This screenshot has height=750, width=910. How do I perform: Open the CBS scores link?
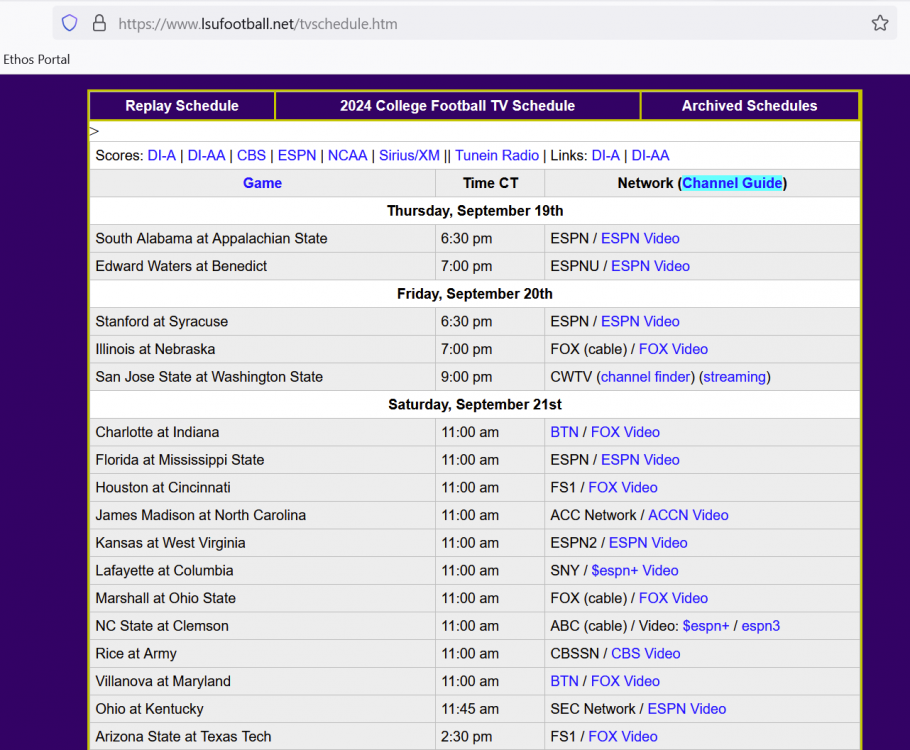tap(251, 155)
